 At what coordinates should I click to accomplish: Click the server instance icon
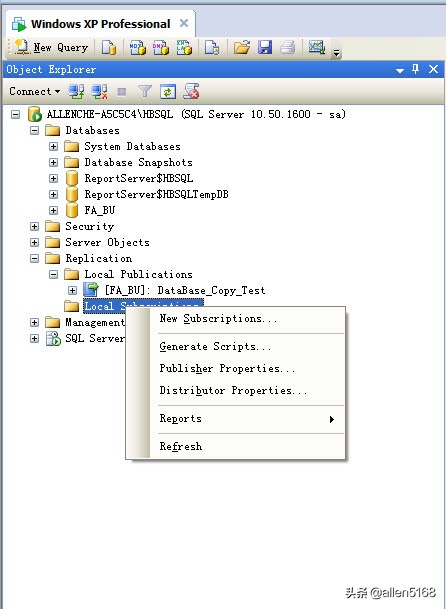click(x=35, y=115)
